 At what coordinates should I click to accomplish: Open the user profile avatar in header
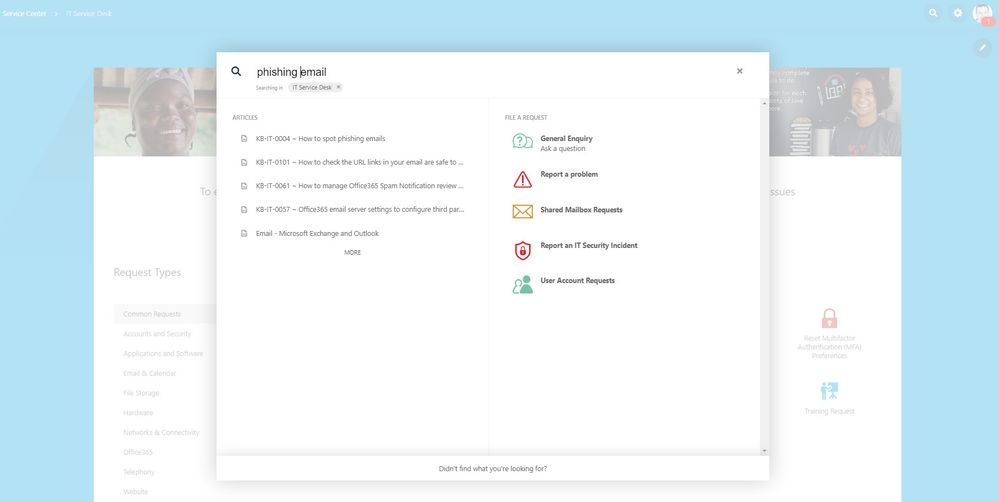[982, 13]
